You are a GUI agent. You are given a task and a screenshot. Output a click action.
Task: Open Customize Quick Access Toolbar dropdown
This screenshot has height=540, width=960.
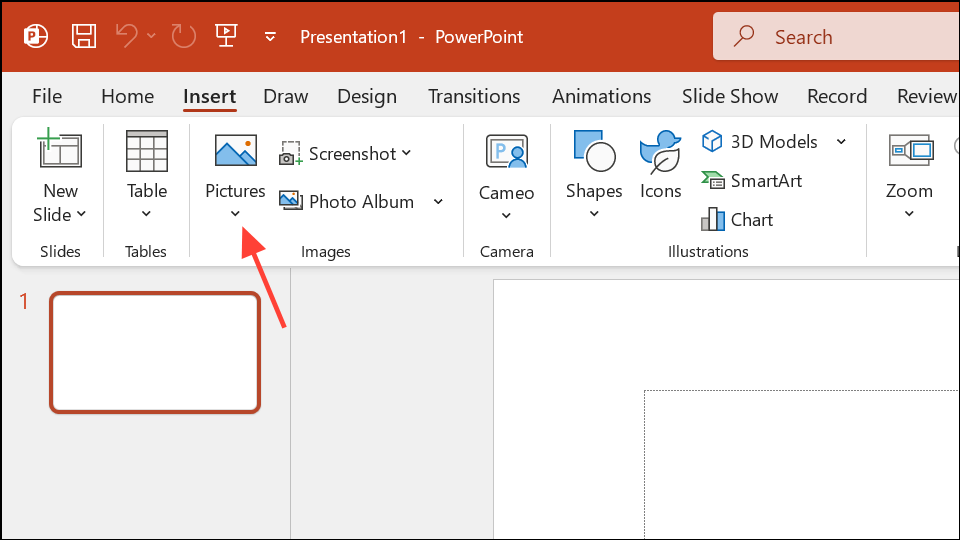[270, 37]
